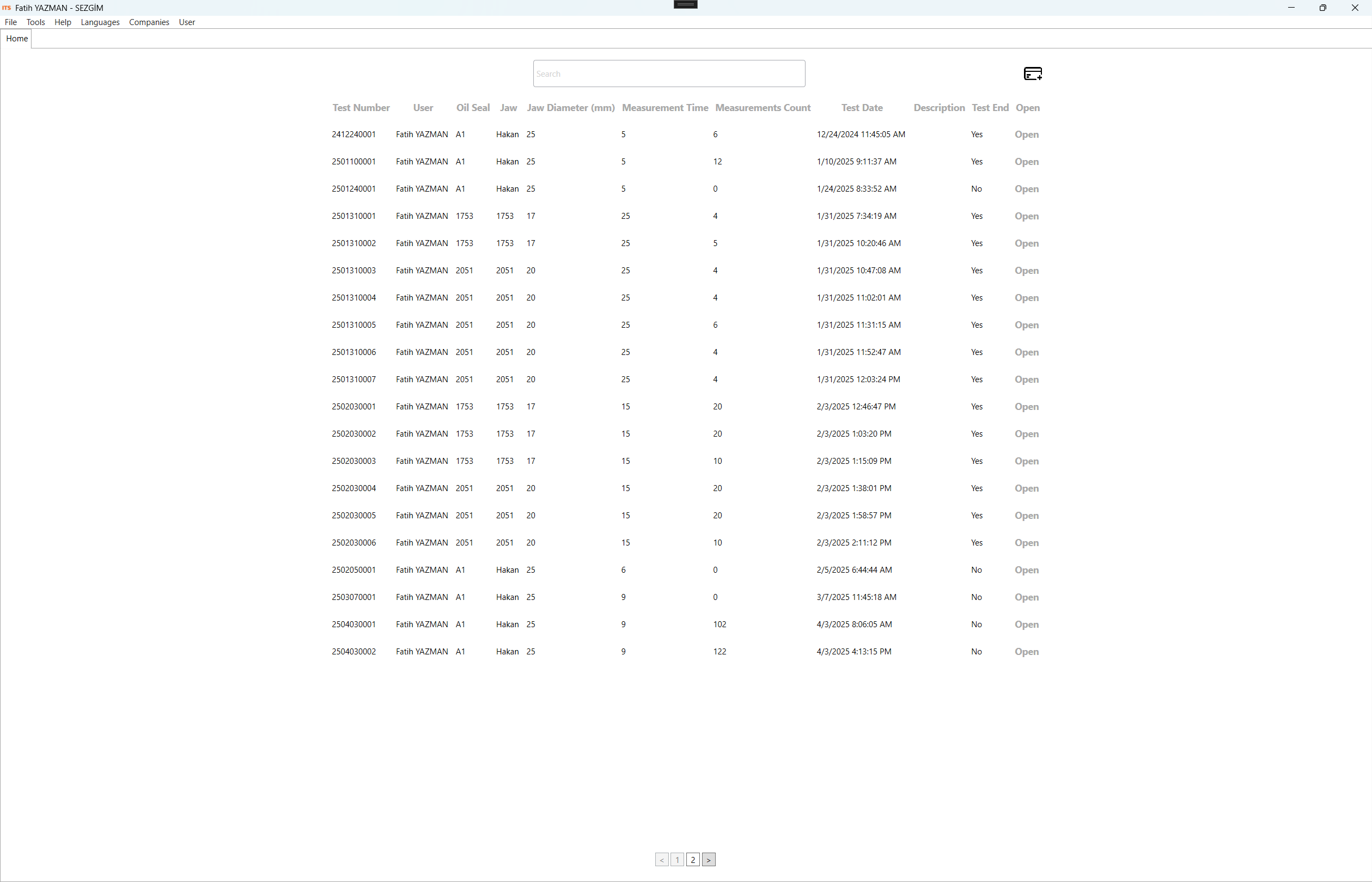Viewport: 1372px width, 882px height.
Task: Click the app logo in title bar
Action: click(7, 8)
